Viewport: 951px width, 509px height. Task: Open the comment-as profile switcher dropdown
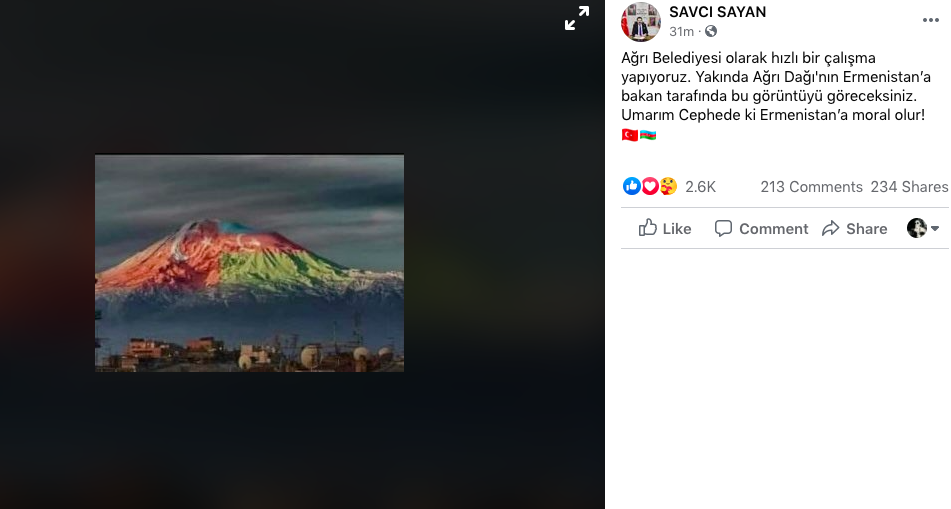point(923,228)
